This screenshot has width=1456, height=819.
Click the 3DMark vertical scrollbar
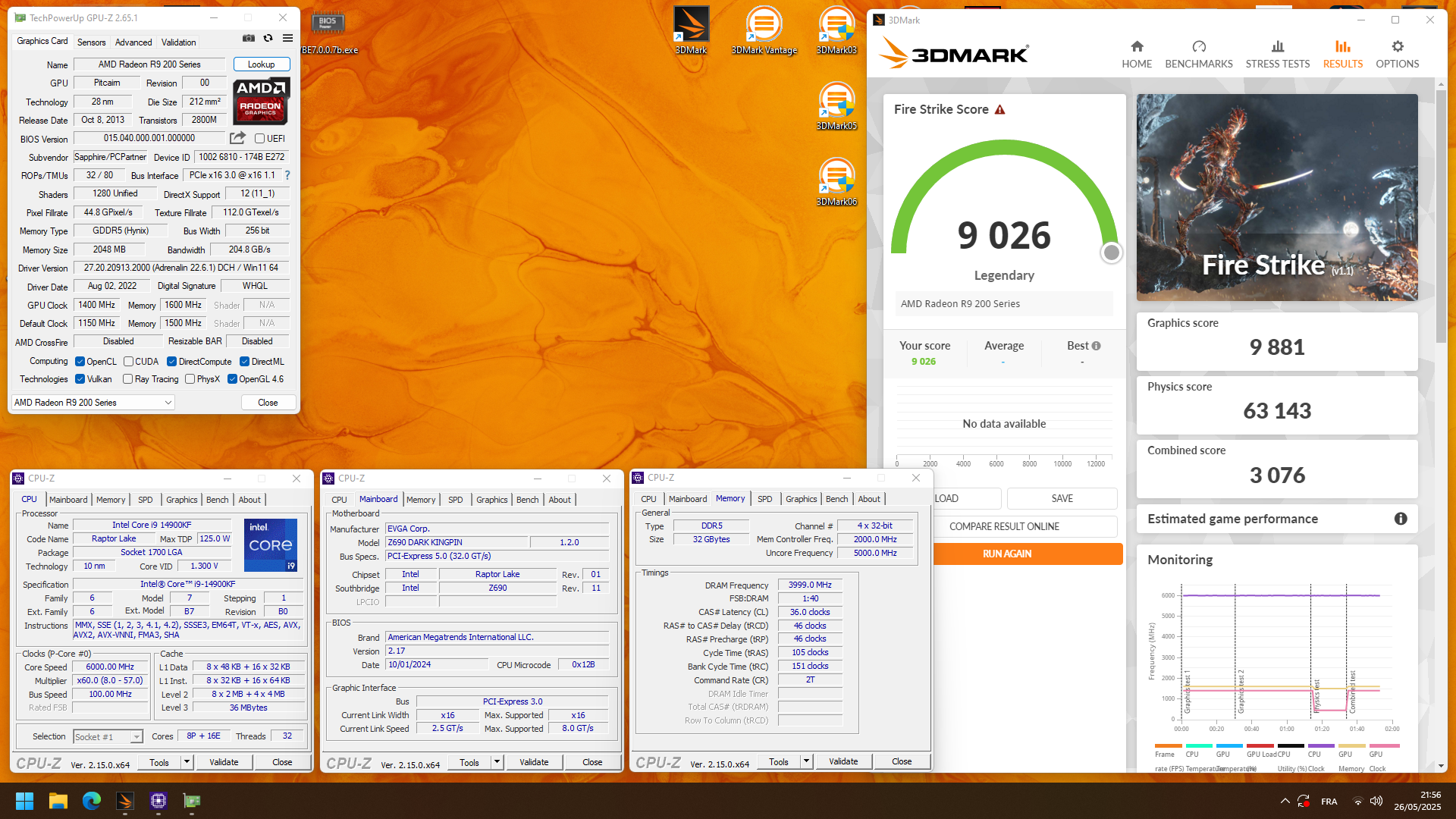(x=1440, y=216)
